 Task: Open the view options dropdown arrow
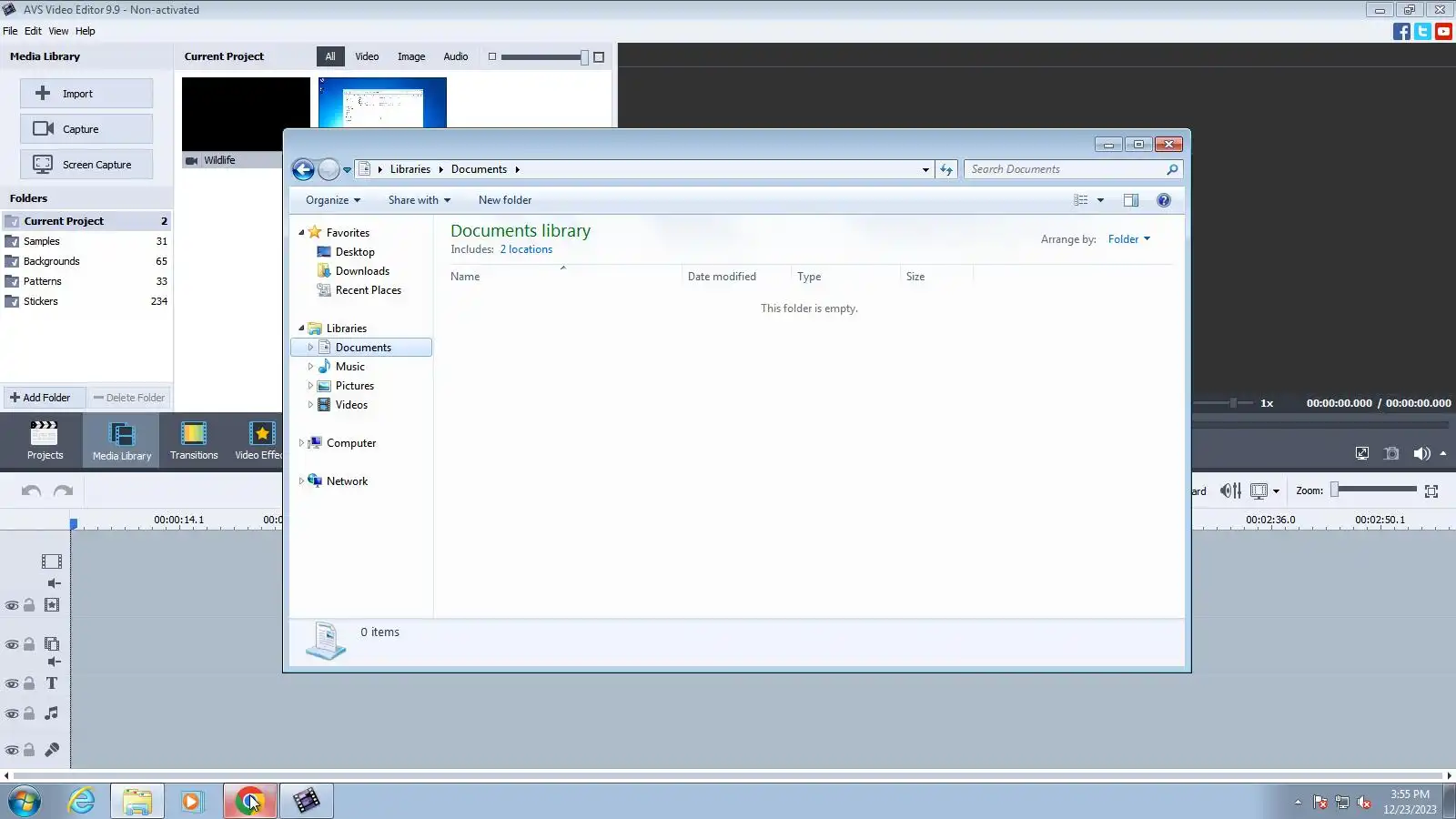(x=1100, y=200)
